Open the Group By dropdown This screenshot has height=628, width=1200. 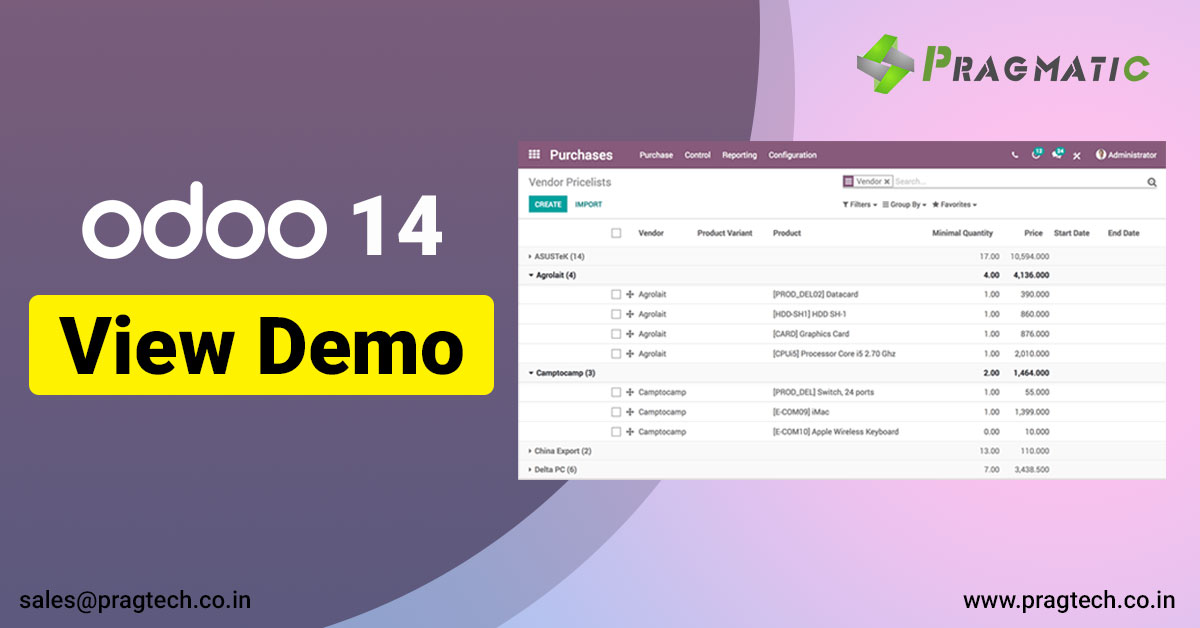[905, 205]
